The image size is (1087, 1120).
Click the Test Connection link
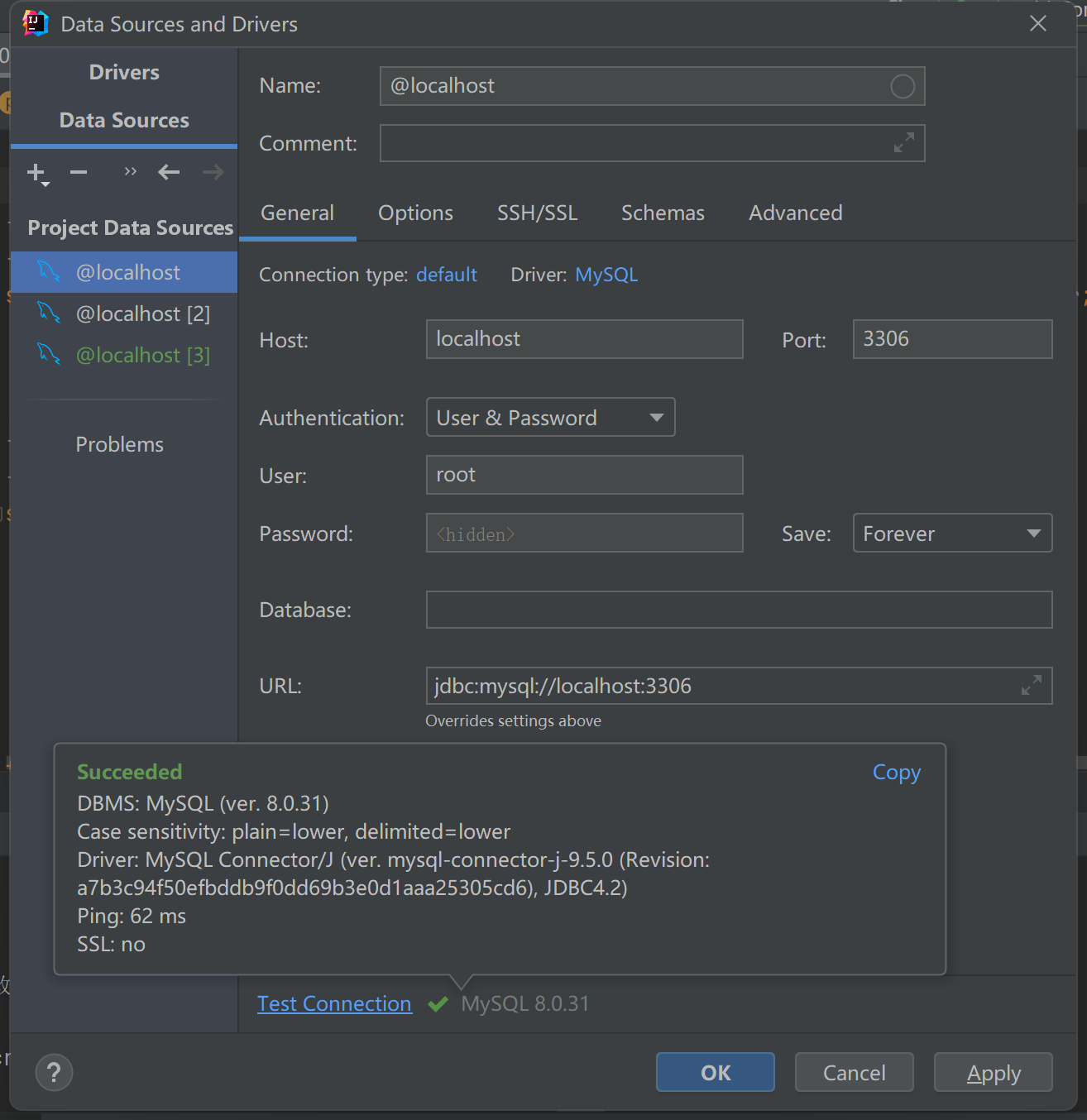click(334, 1003)
